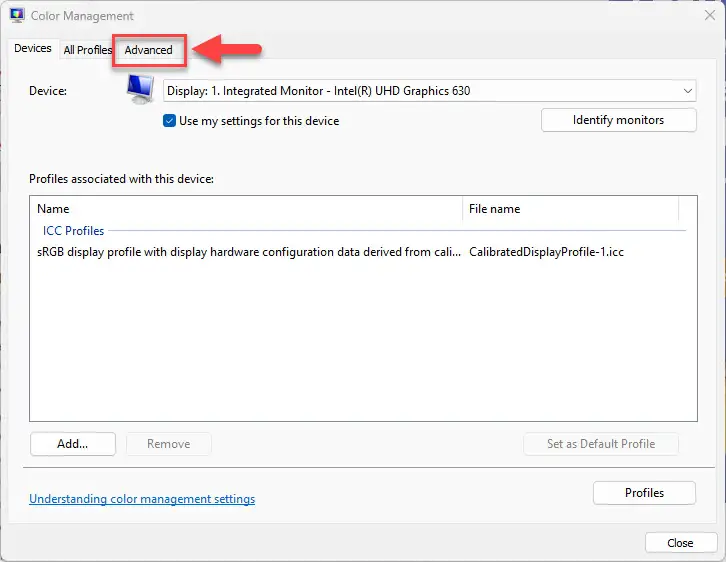726x562 pixels.
Task: Close the dialog with the Close button
Action: [x=681, y=543]
